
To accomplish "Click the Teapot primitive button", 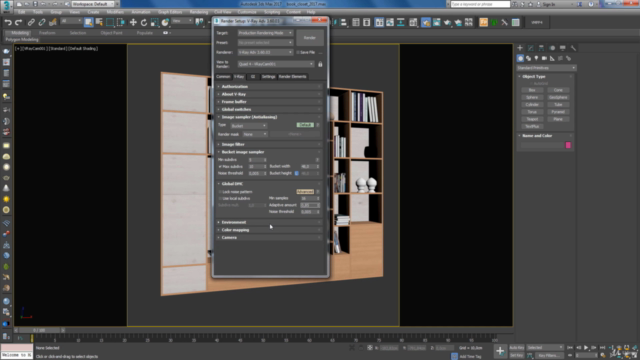I will (x=532, y=119).
